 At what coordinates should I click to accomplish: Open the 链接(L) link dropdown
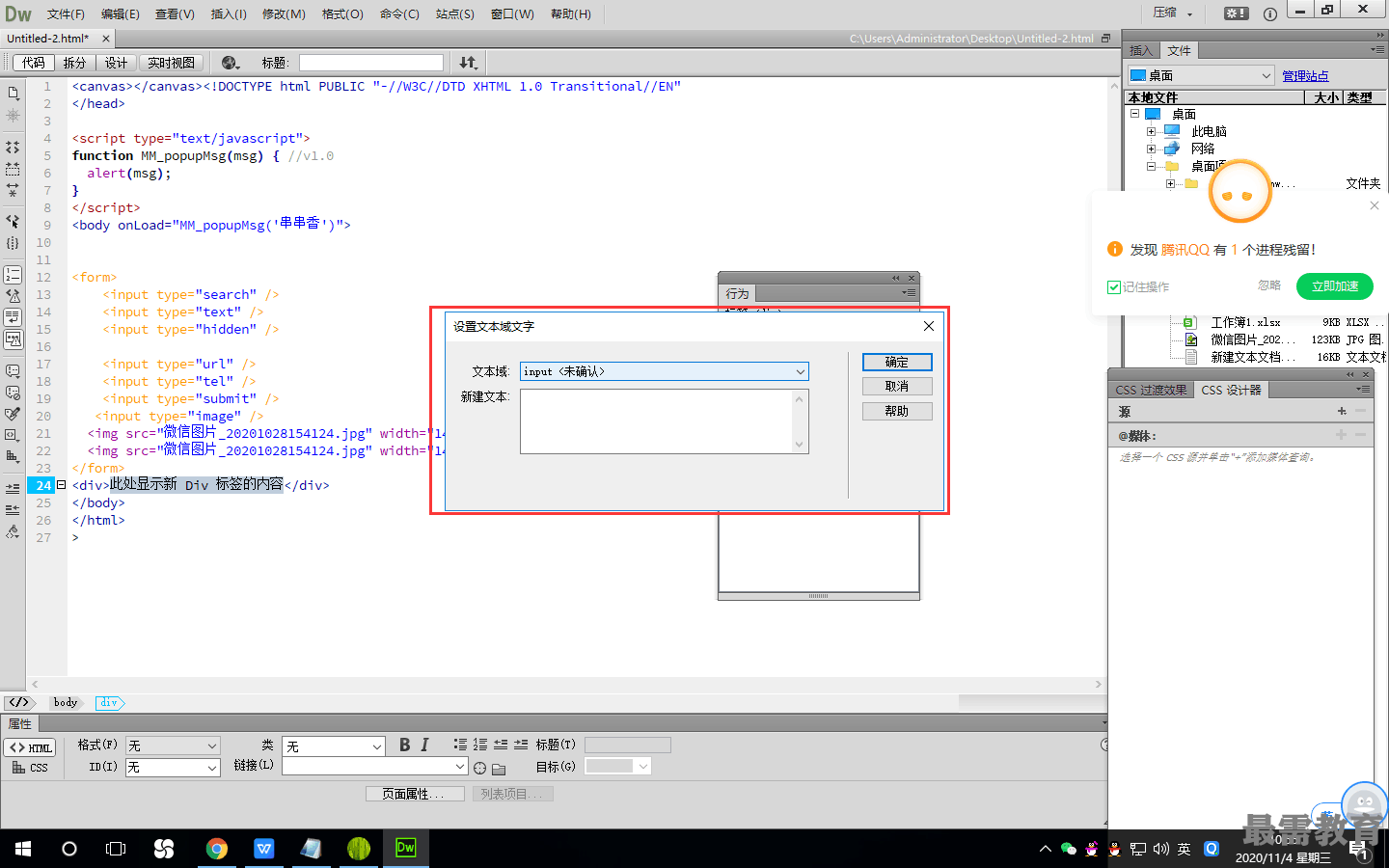[x=374, y=766]
